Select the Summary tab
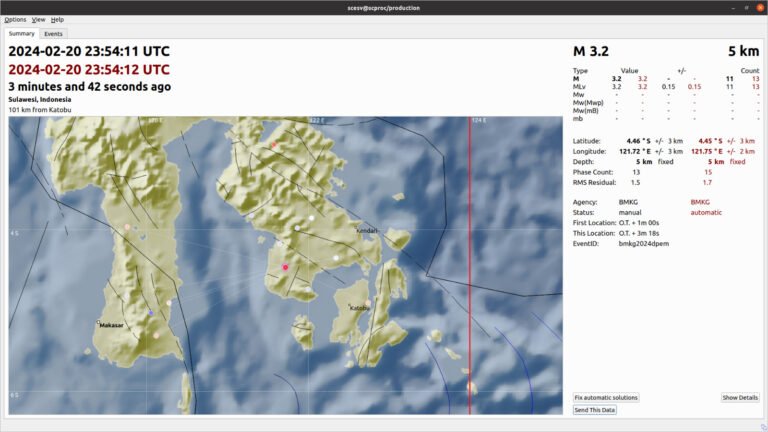Screen dimensions: 768x432 pos(22,33)
